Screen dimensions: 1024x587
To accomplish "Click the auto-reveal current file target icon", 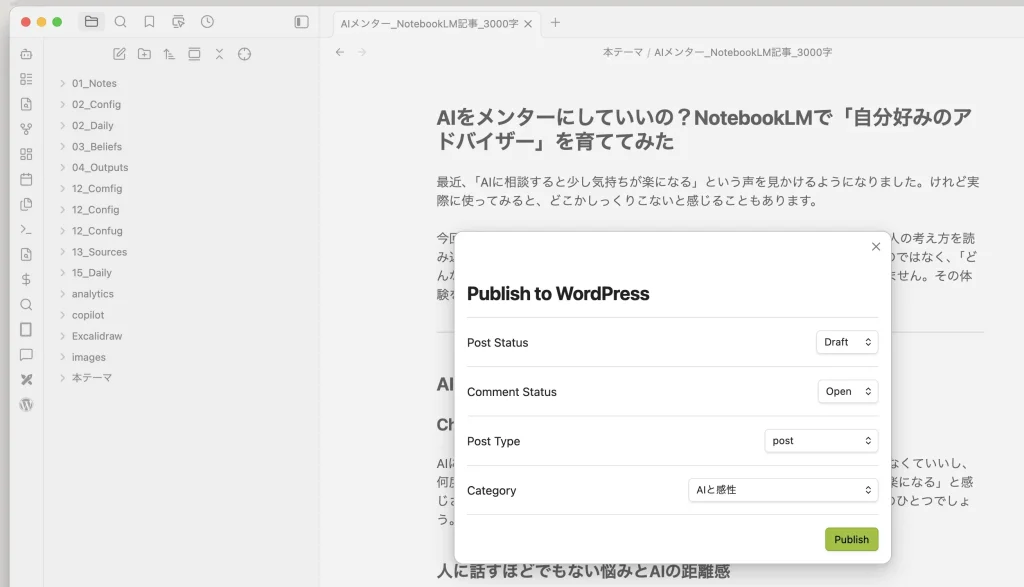I will tap(244, 54).
